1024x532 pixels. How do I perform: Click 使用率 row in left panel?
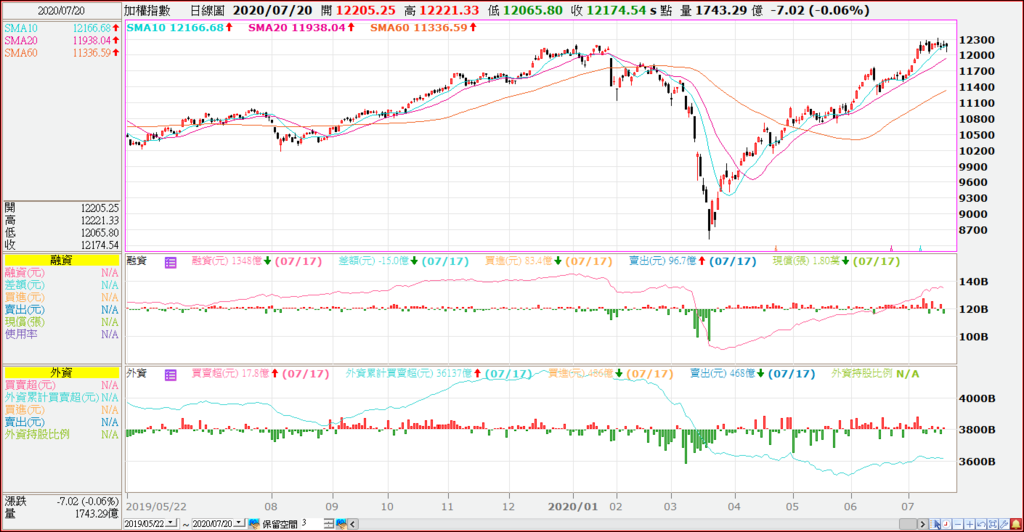pyautogui.click(x=62, y=334)
